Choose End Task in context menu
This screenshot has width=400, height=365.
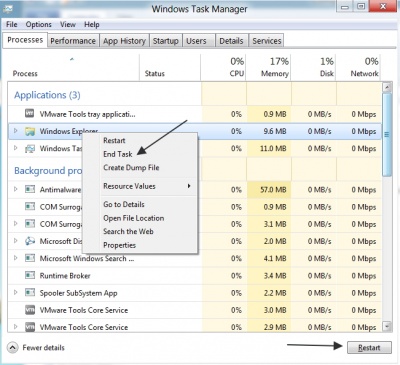pos(118,154)
